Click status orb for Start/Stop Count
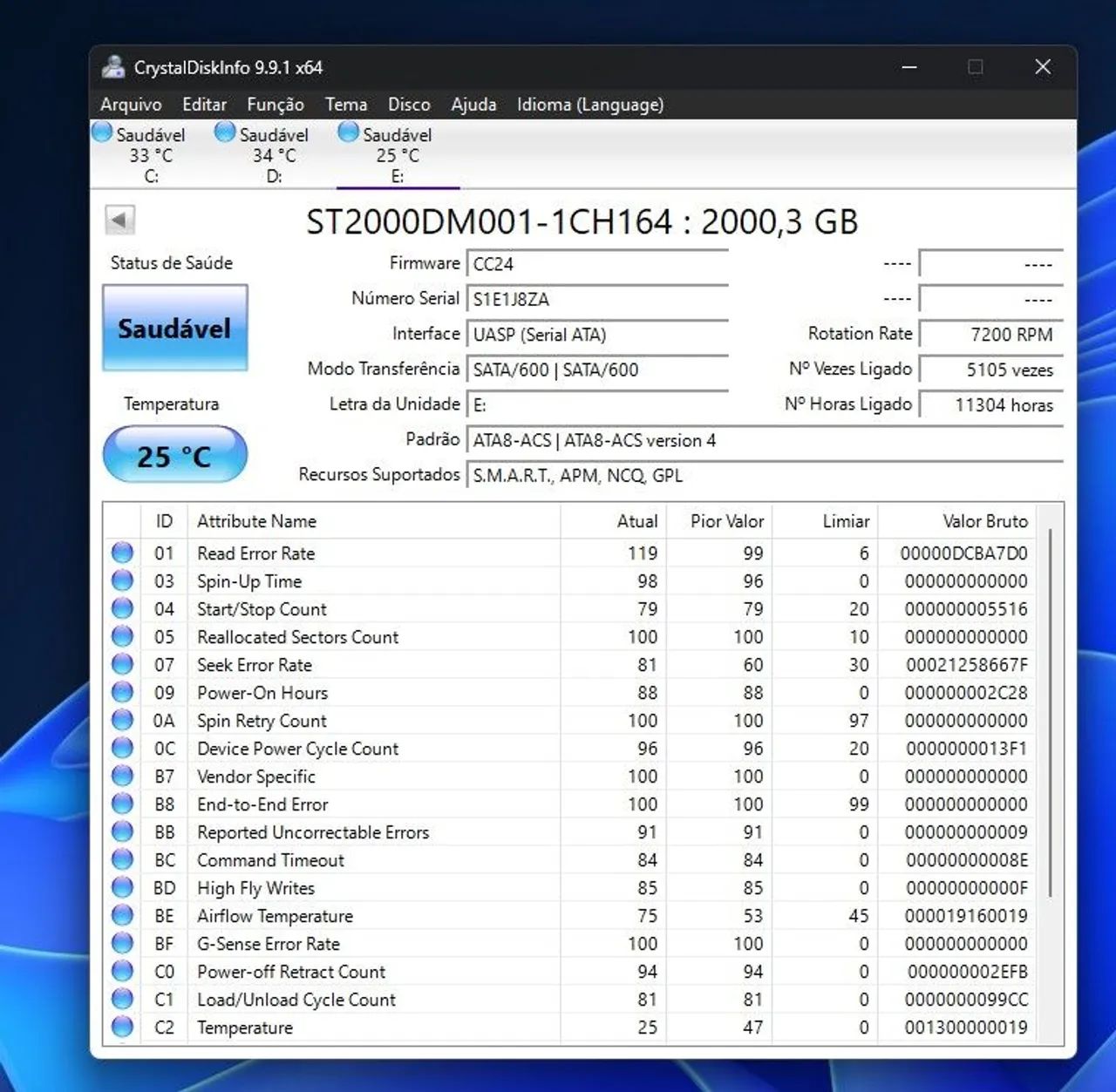 122,608
